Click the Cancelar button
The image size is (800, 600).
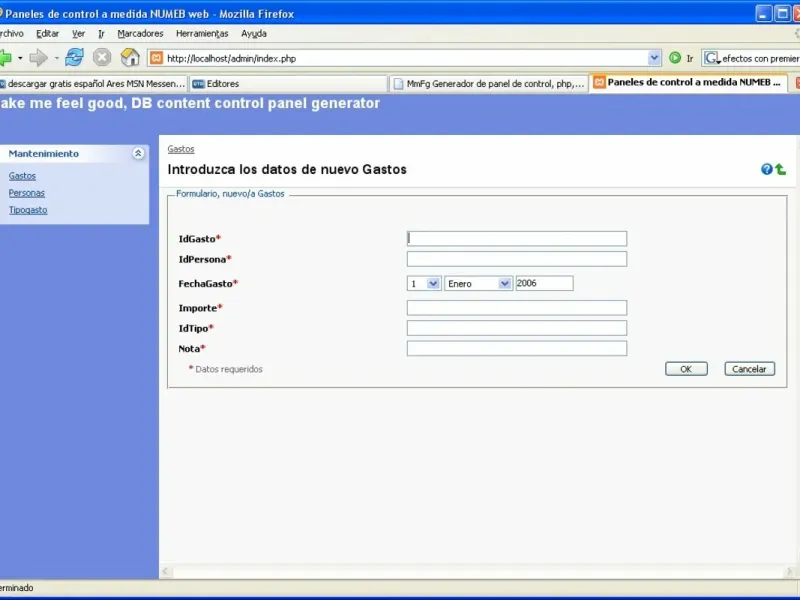[x=749, y=369]
